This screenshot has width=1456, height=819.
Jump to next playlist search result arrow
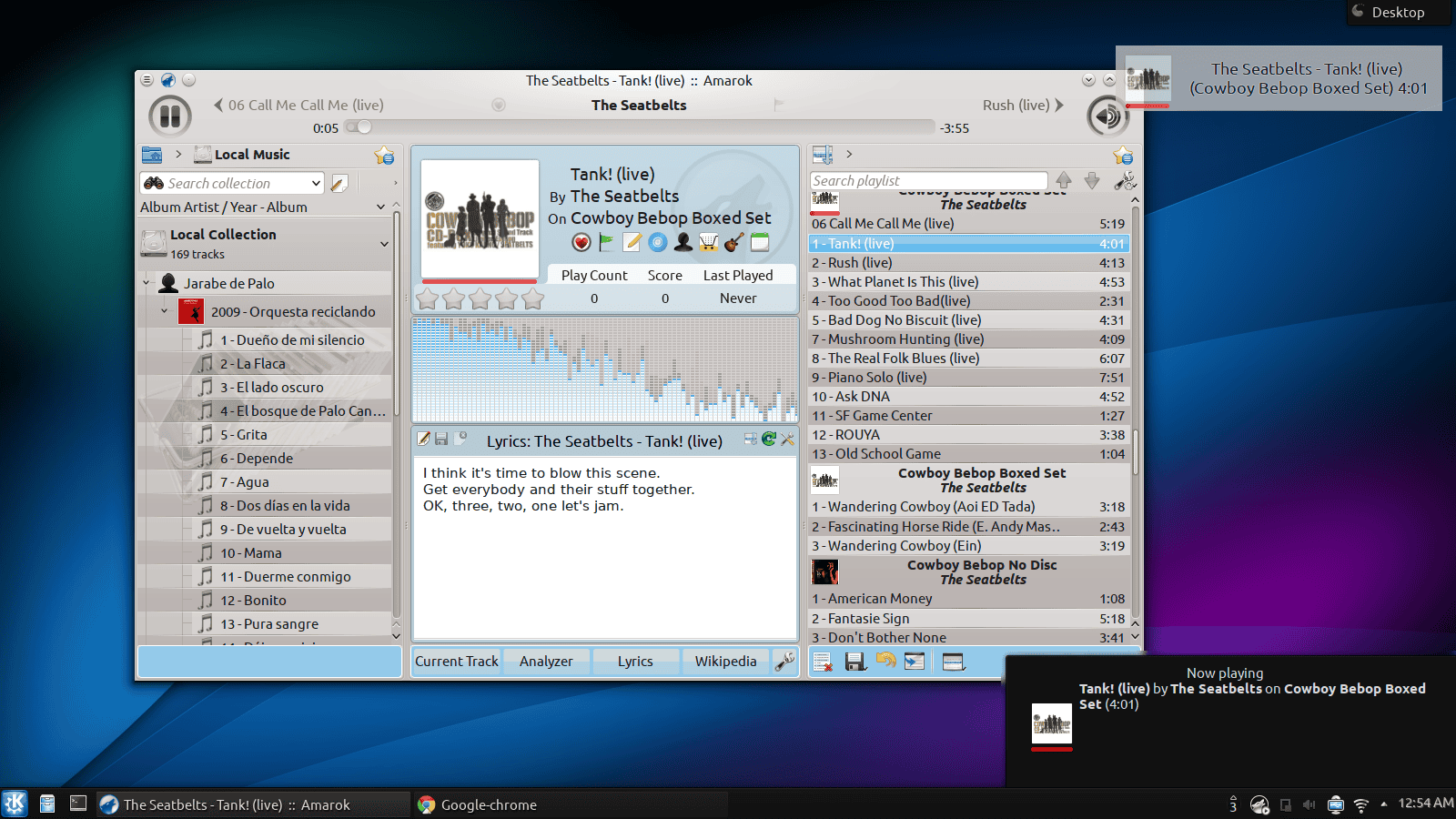pos(1092,180)
